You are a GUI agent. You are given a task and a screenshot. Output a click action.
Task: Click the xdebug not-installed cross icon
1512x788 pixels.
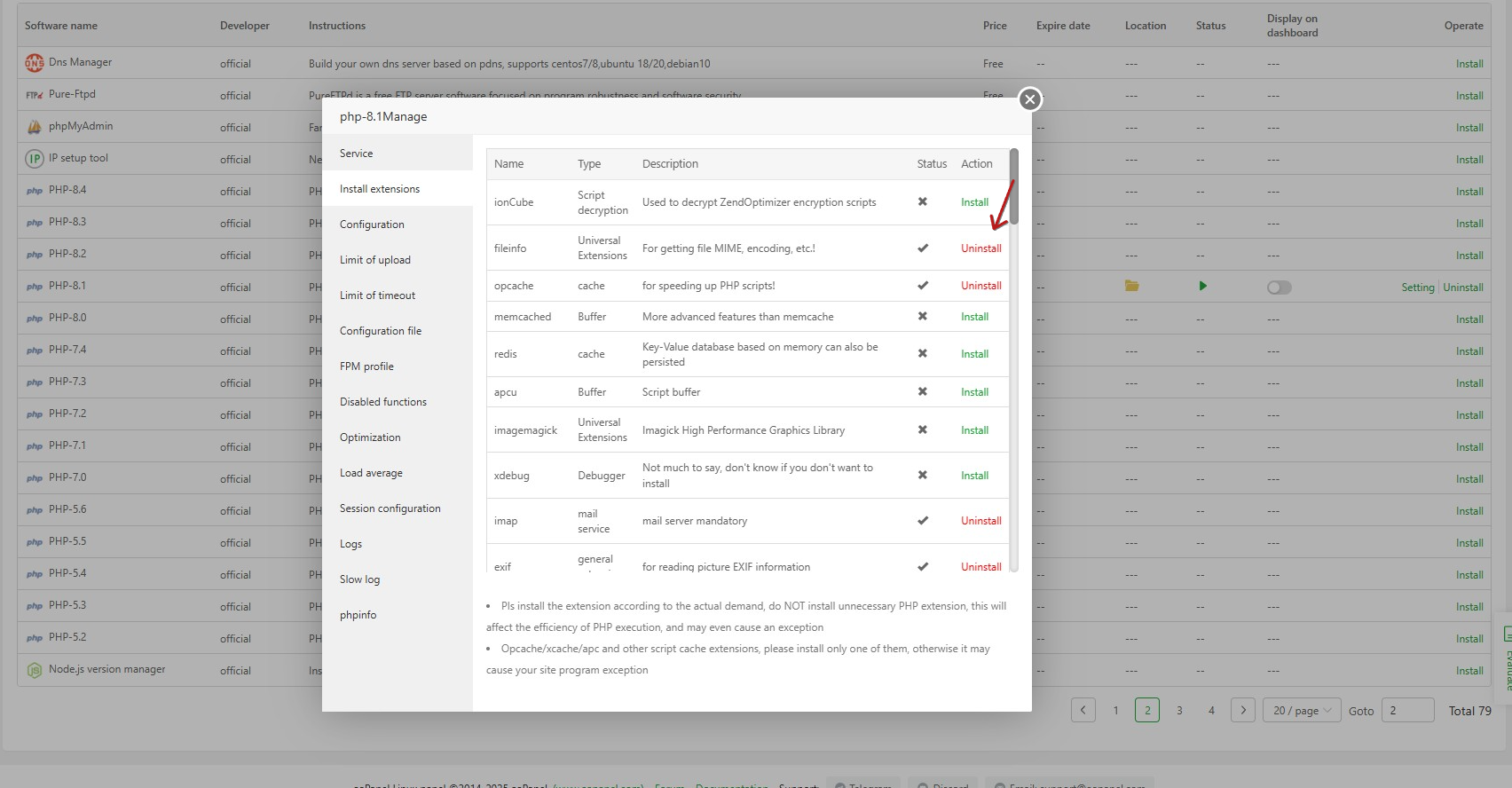pos(923,475)
